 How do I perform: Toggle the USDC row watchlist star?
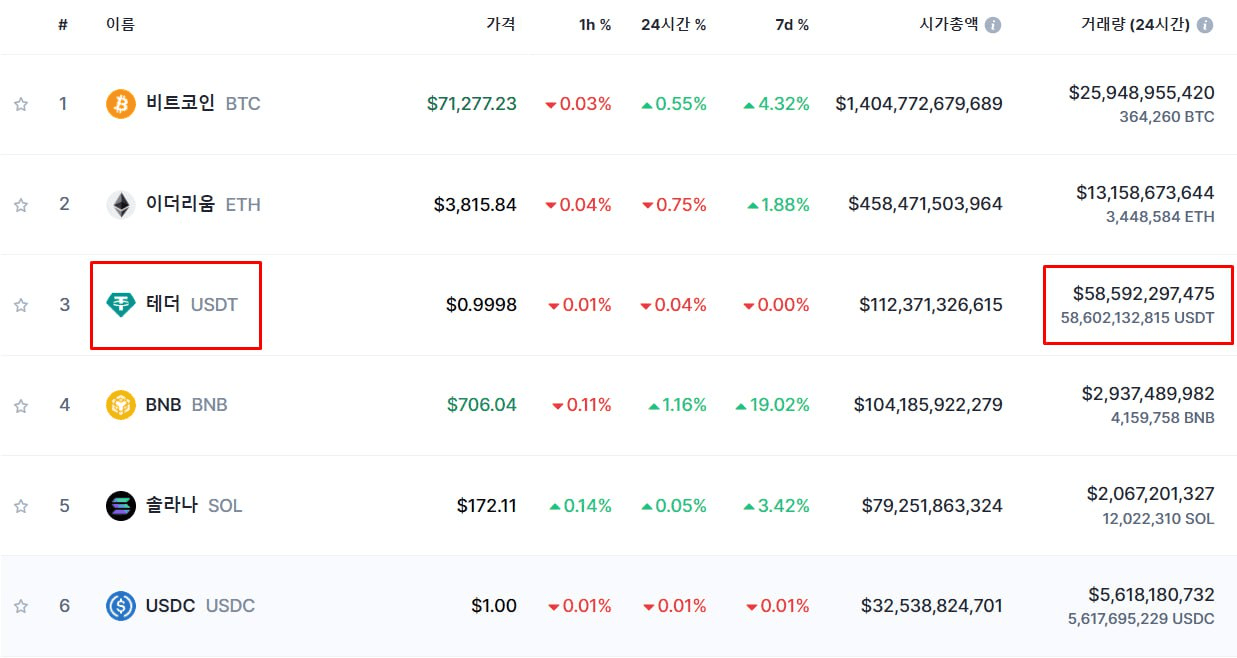pos(21,606)
